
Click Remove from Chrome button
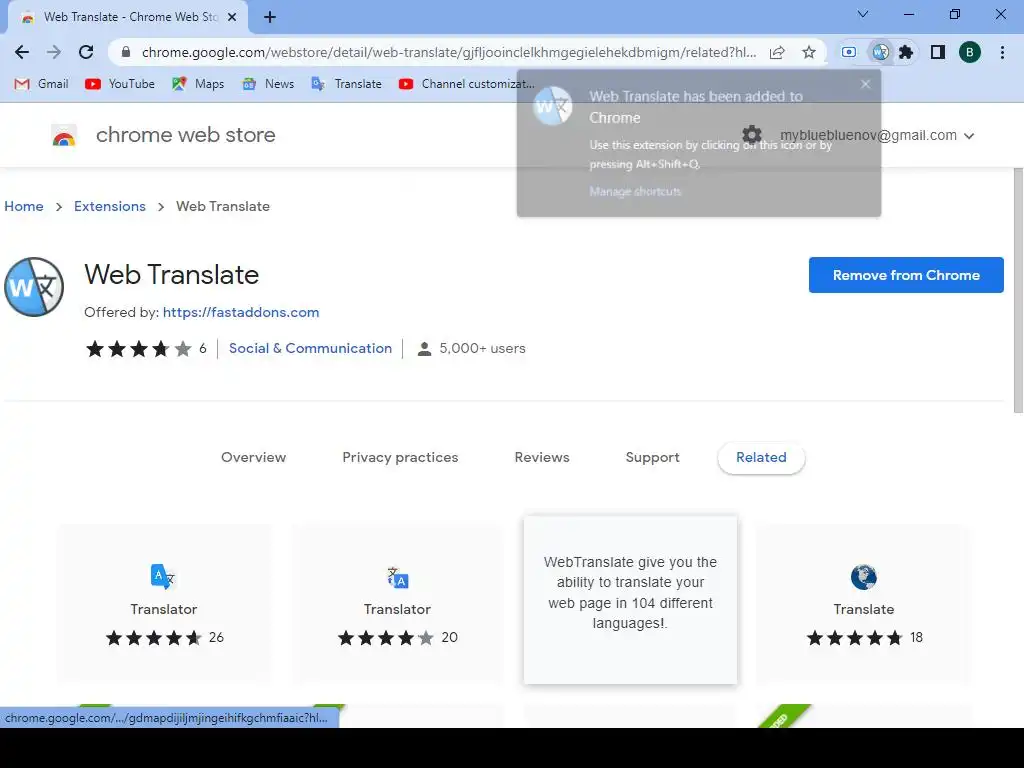pos(906,275)
